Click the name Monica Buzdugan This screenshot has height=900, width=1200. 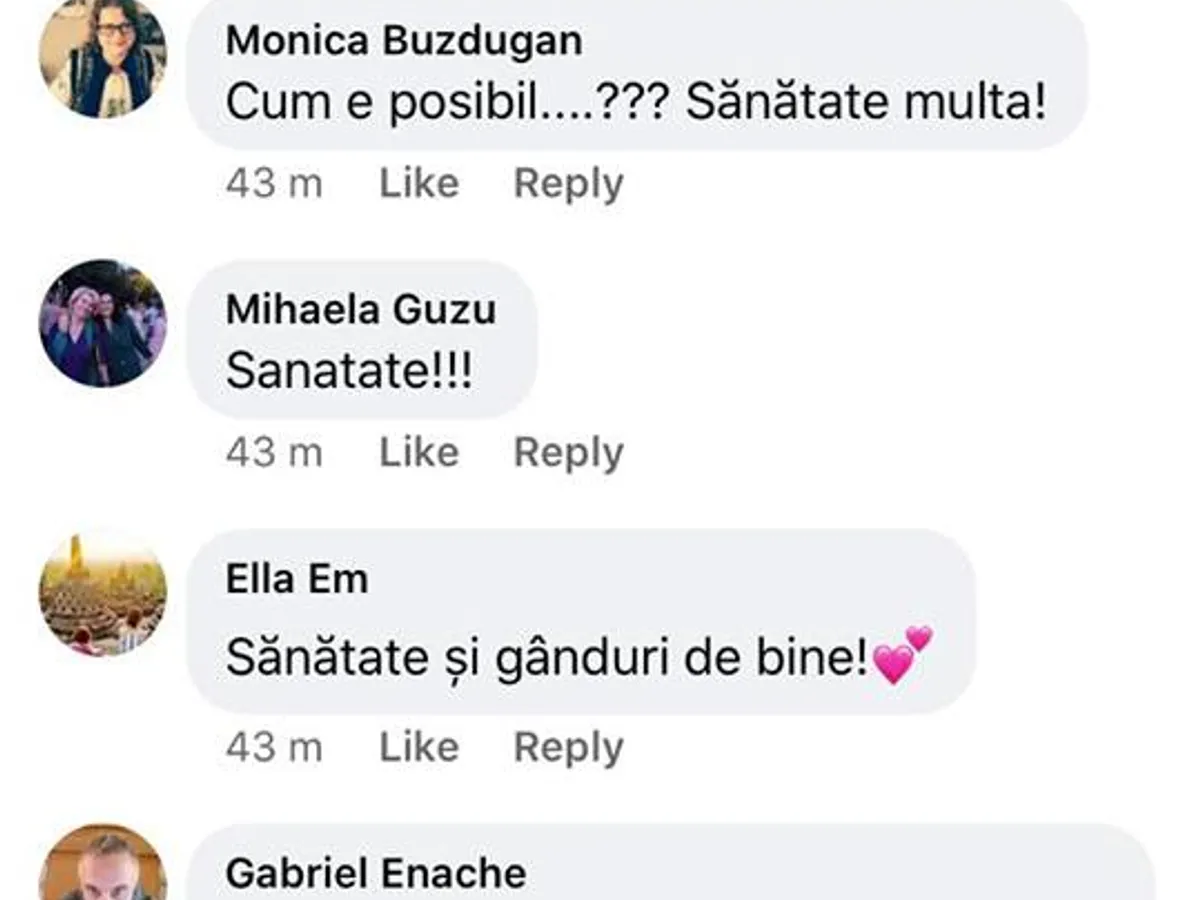pos(404,41)
